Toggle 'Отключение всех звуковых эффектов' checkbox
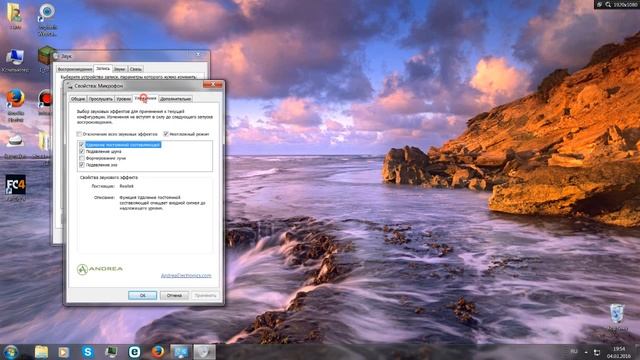 coord(79,134)
